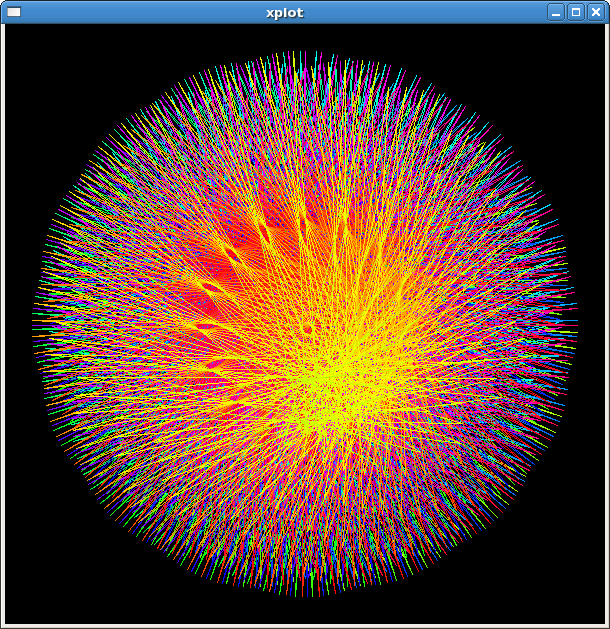
Task: Minimize the xplot window
Action: point(556,12)
